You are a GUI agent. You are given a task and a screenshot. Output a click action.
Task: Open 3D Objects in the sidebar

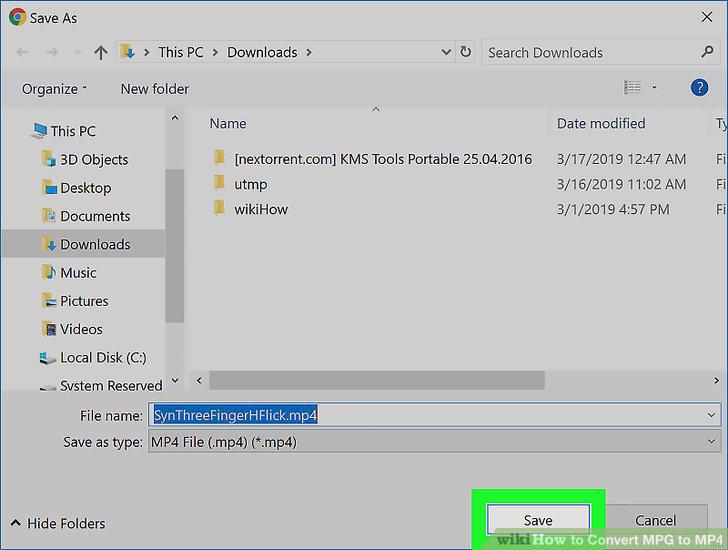(94, 160)
